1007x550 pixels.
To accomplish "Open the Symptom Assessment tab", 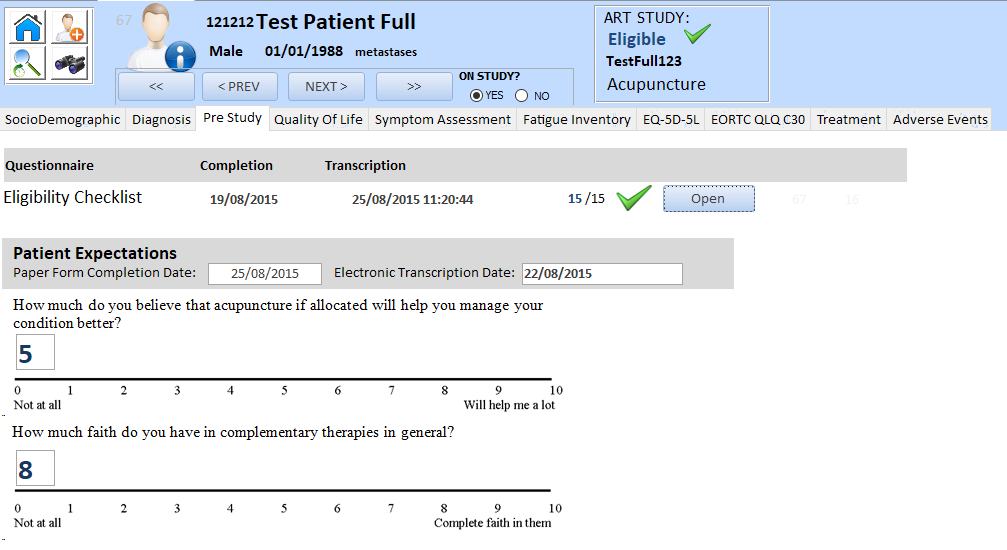I will 442,120.
